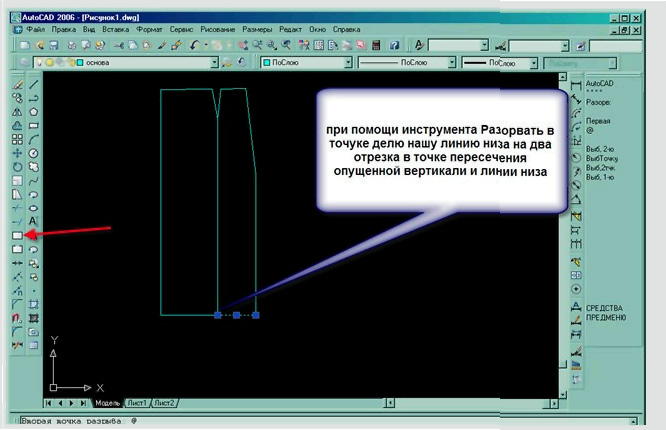This screenshot has height=430, width=666.
Task: Open the Формат menu
Action: 153,30
